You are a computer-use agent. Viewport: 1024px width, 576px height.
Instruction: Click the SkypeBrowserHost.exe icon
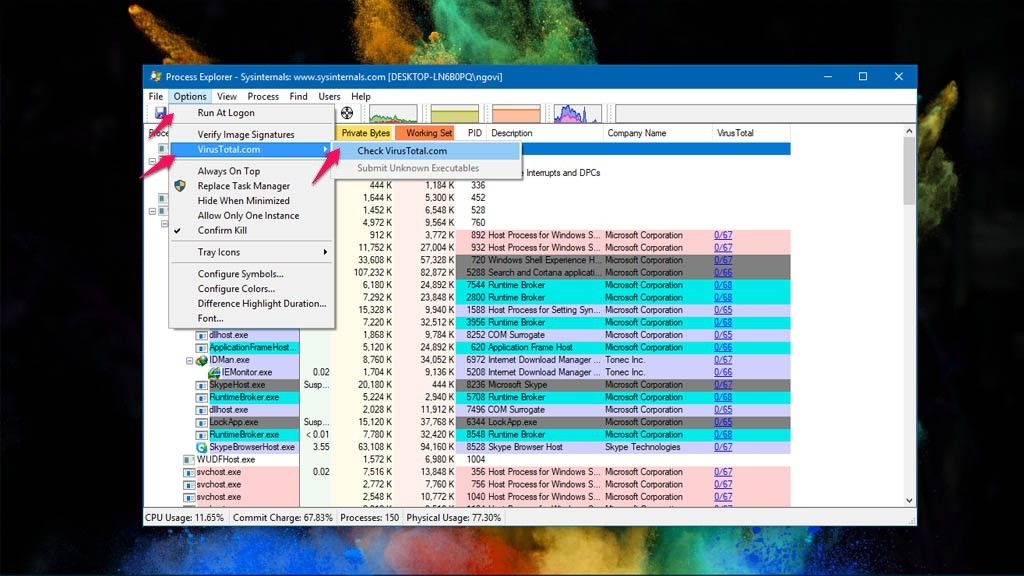(x=202, y=447)
